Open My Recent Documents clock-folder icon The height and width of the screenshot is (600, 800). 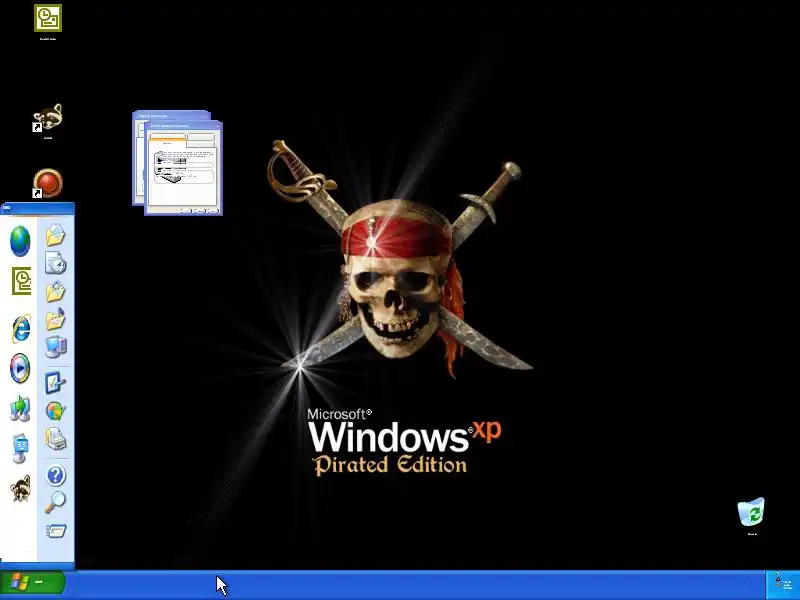(x=56, y=263)
